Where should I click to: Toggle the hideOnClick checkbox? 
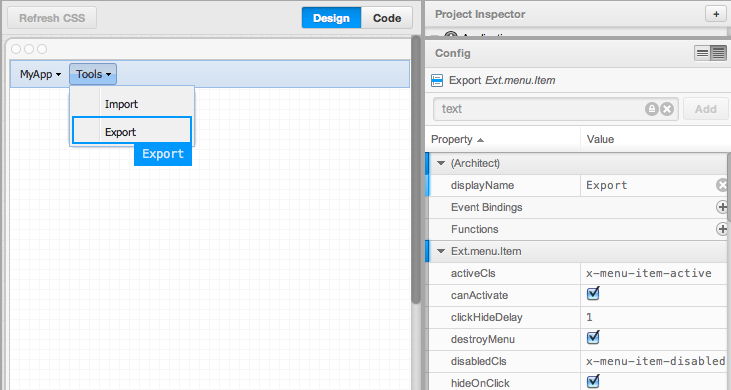coord(593,382)
